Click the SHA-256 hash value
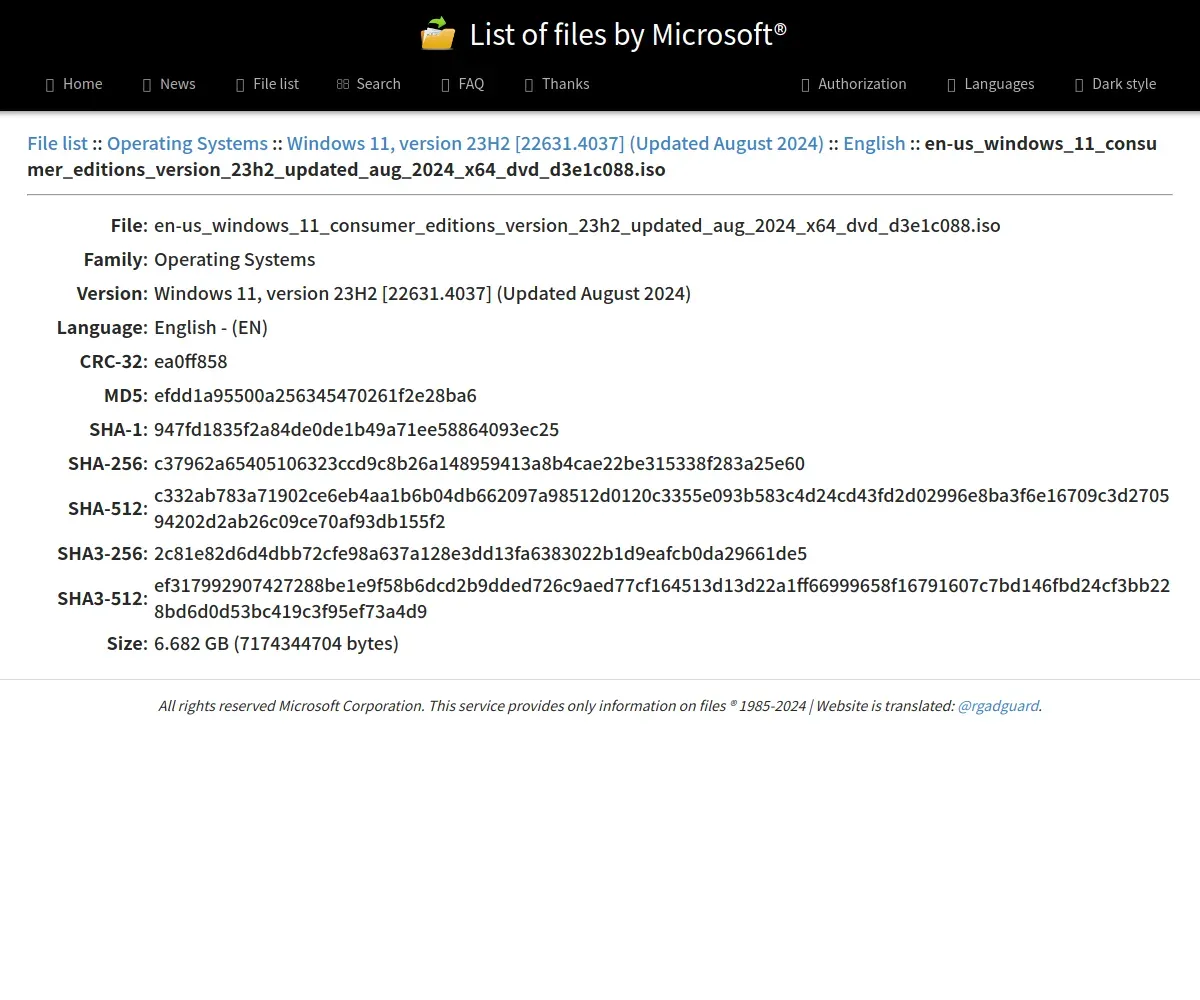The width and height of the screenshot is (1200, 1000). pyautogui.click(x=479, y=464)
